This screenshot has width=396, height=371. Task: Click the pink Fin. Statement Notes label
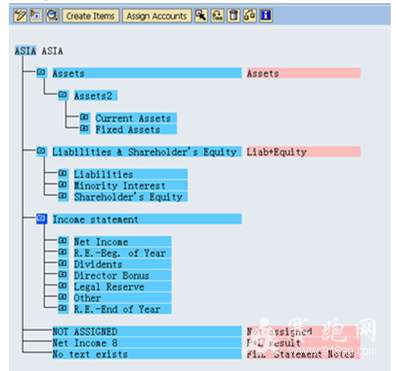point(303,354)
